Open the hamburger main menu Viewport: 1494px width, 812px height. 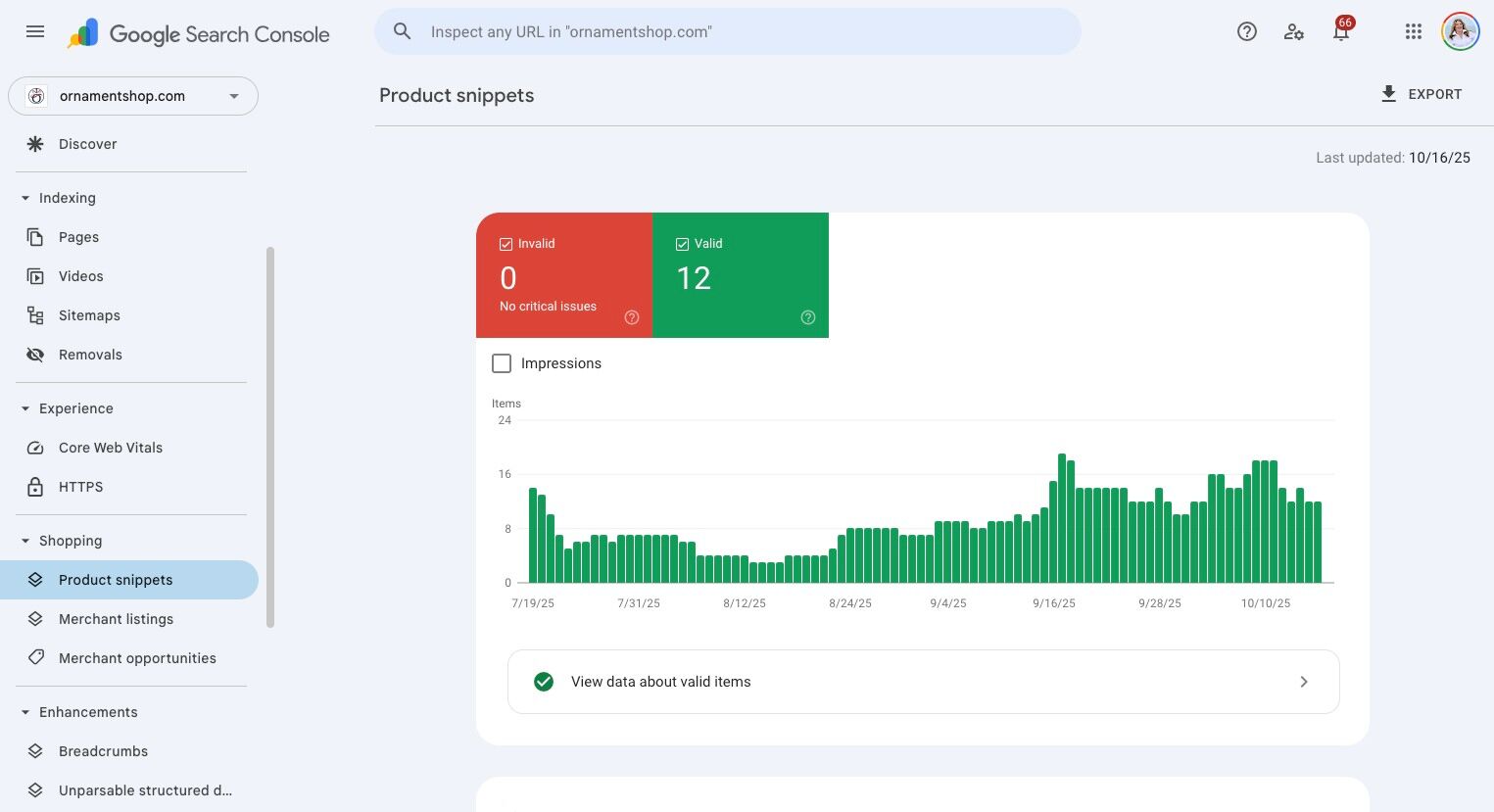(x=35, y=31)
